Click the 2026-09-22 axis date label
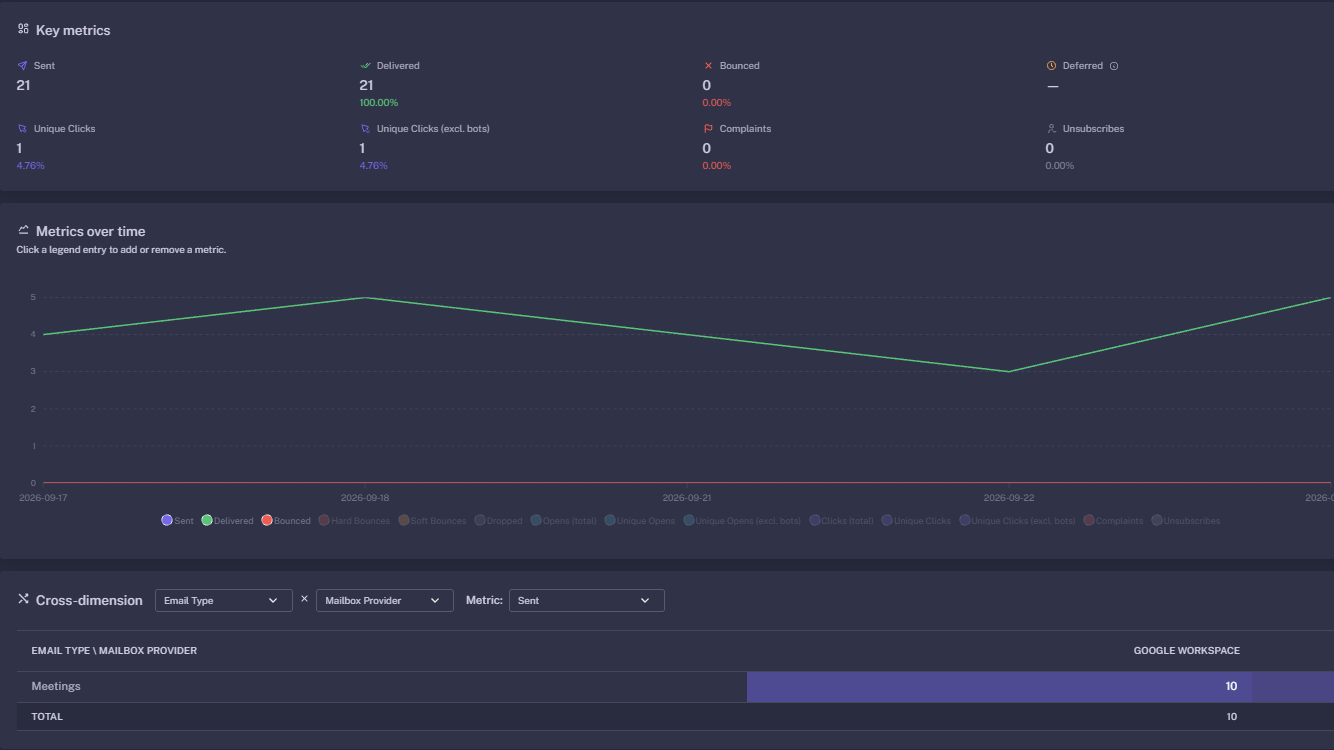The image size is (1334, 750). pos(1008,497)
